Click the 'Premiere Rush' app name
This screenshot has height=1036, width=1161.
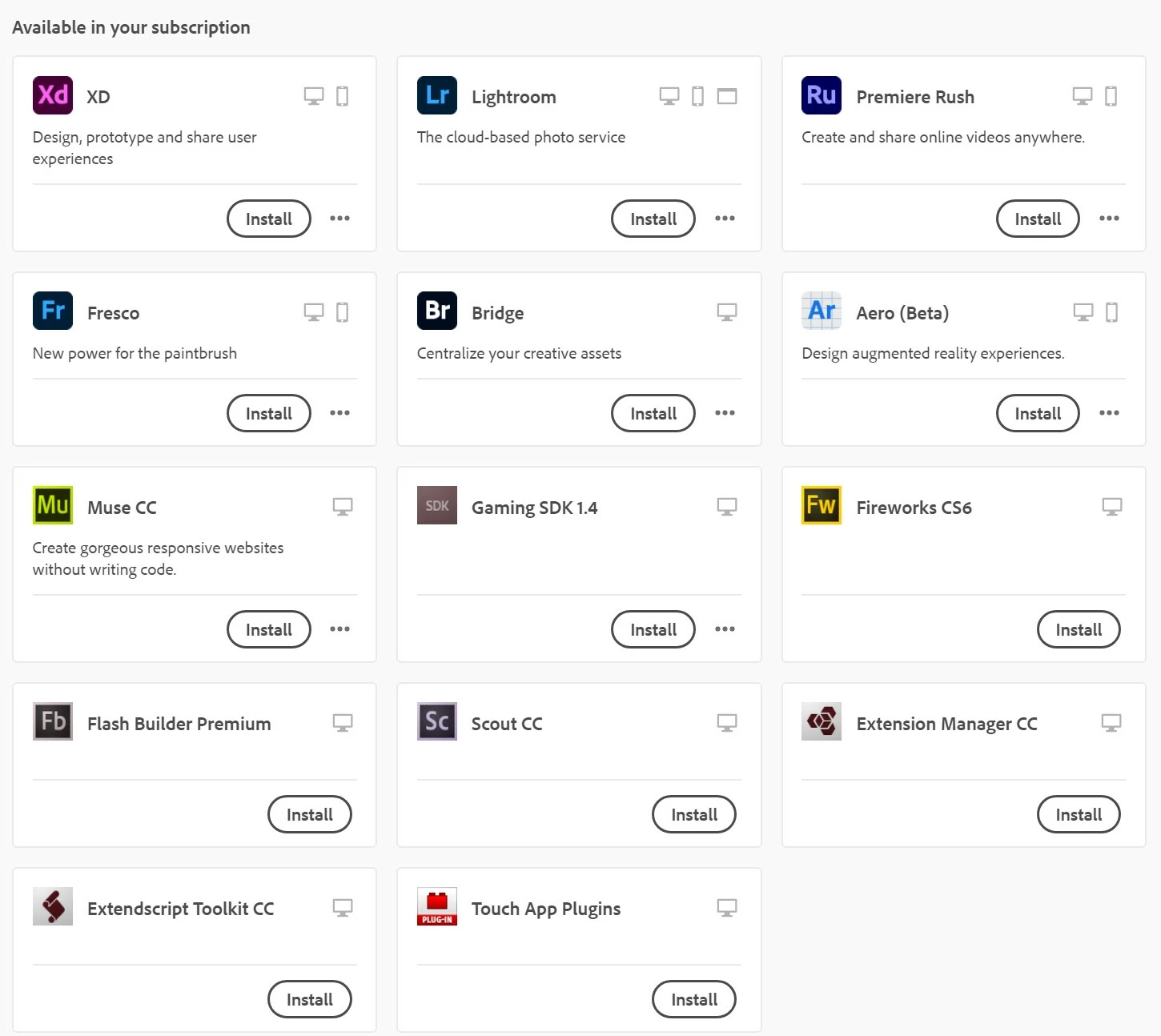point(915,97)
